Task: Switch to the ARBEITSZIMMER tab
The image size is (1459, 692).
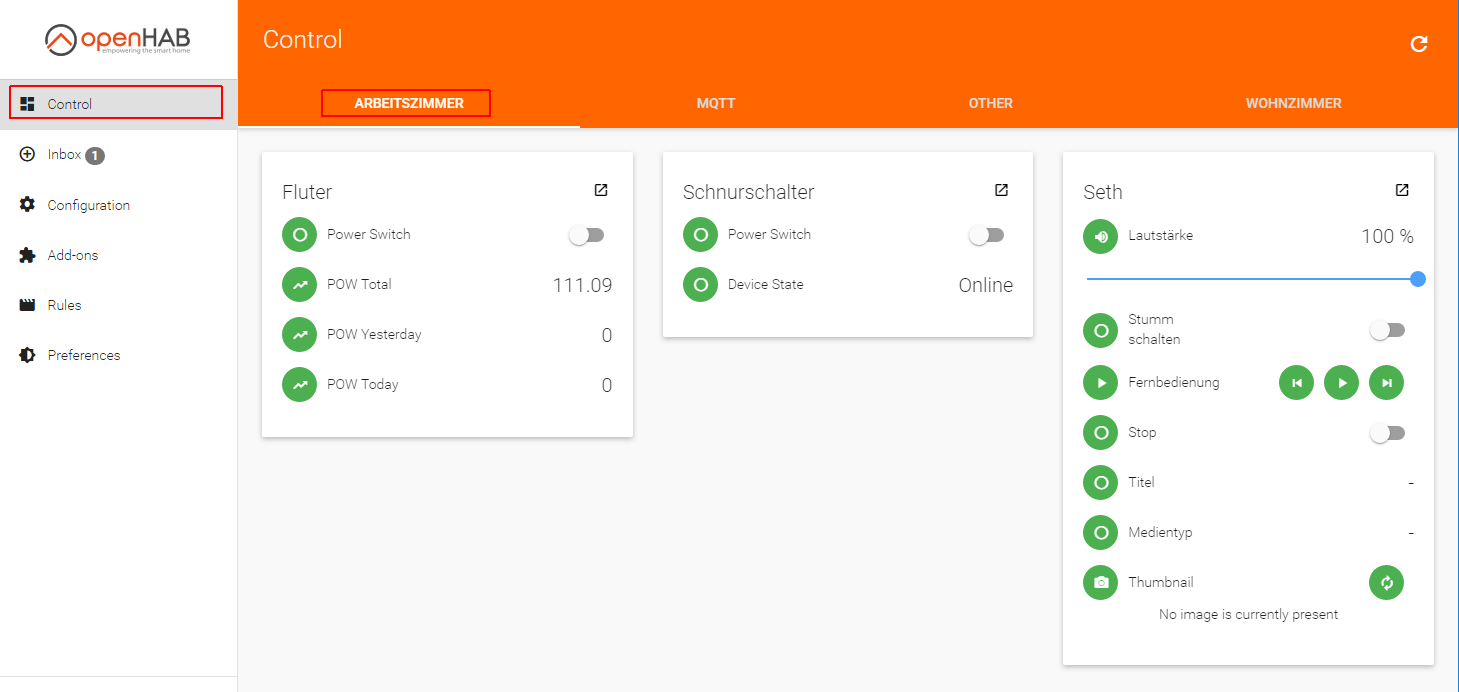Action: coord(409,103)
